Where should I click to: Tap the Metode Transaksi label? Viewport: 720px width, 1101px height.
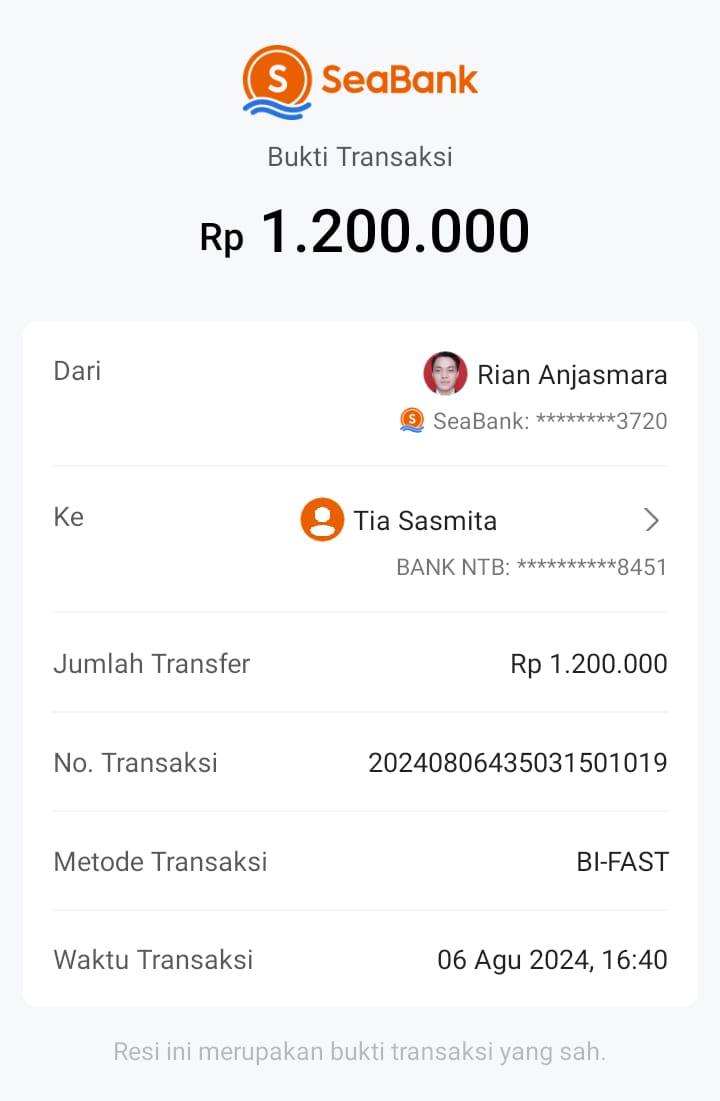[x=160, y=862]
